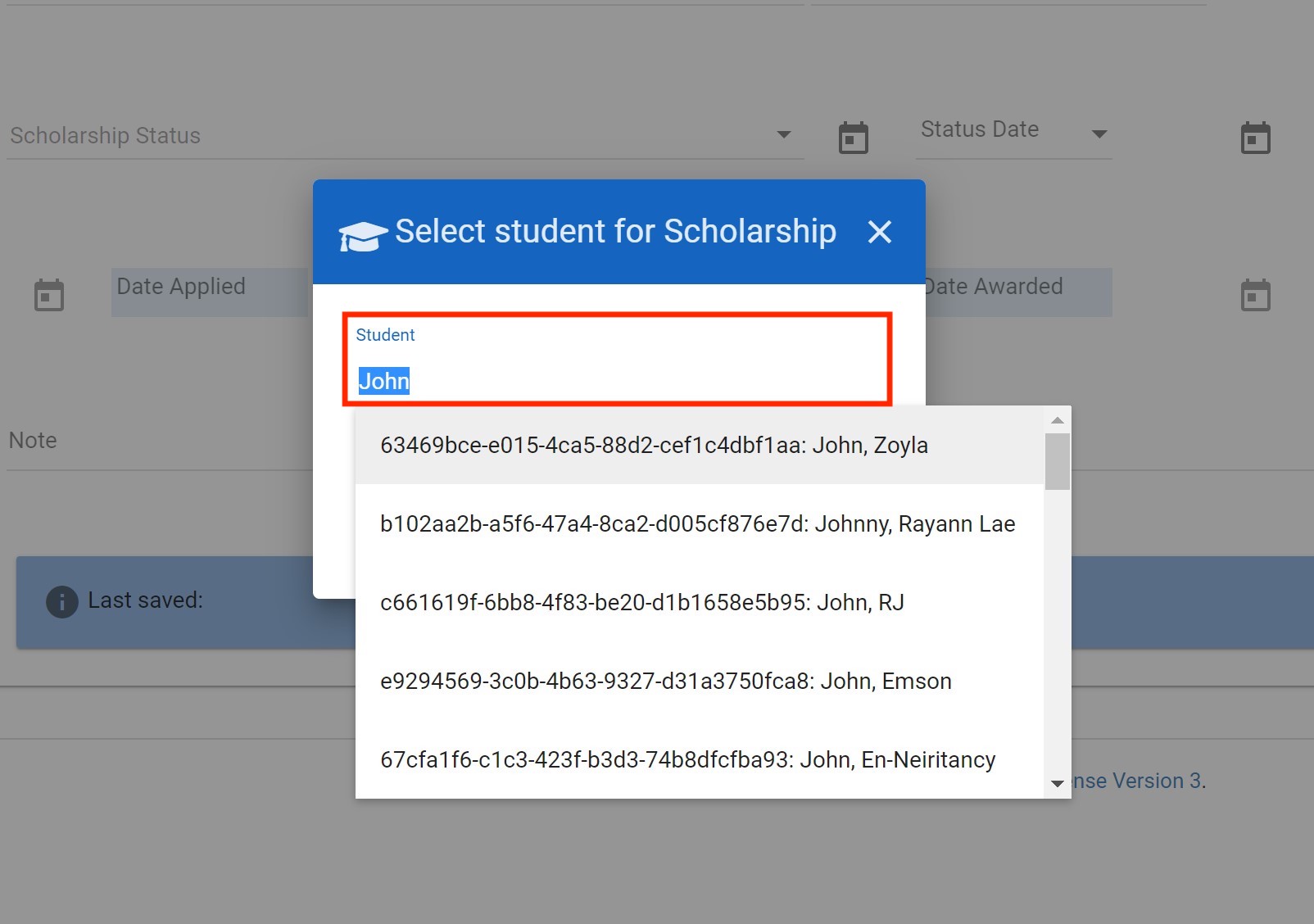Click the suggestion list scroll-down arrow
1314x924 pixels.
1057,784
